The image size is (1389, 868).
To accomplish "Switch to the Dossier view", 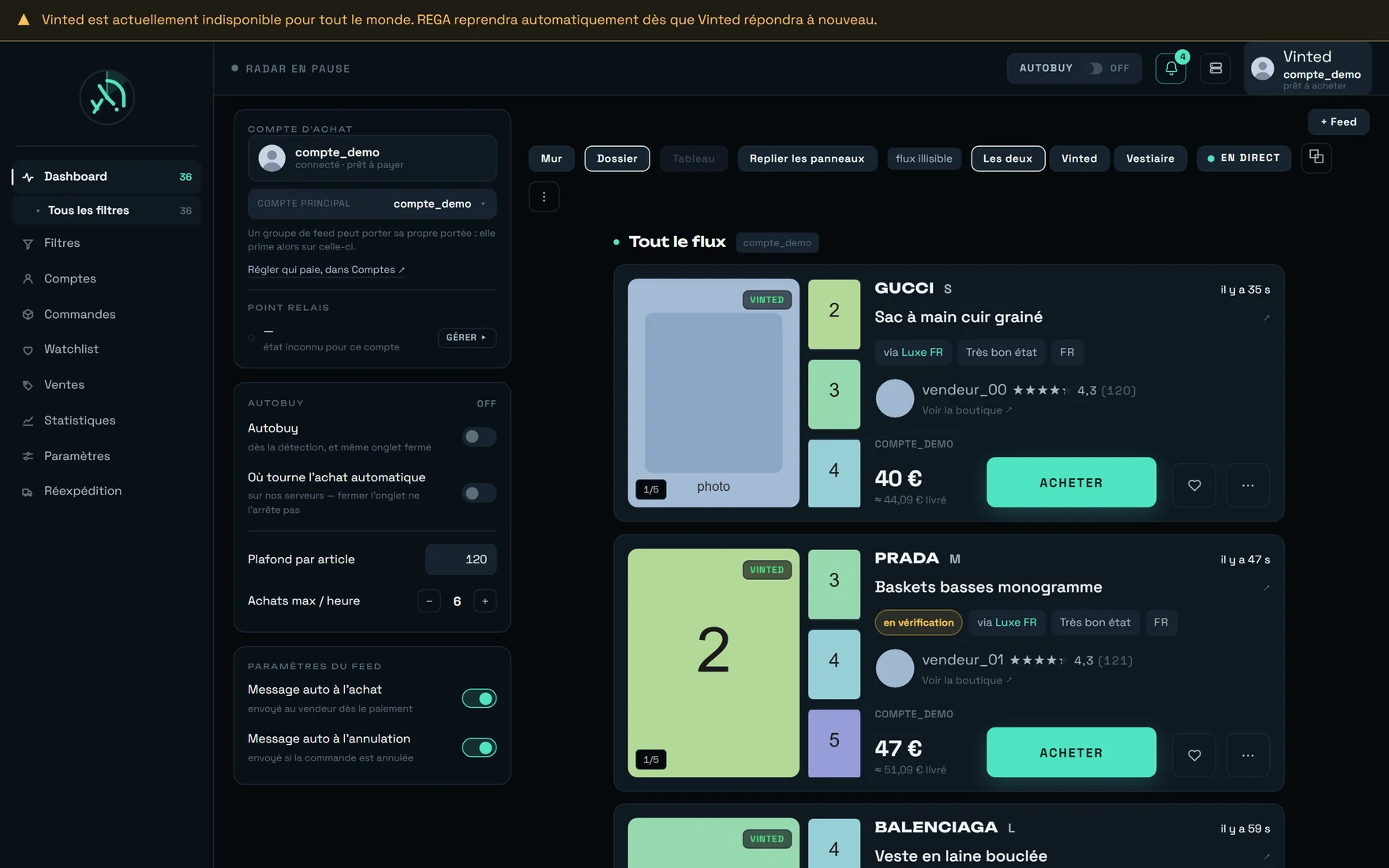I will point(617,159).
